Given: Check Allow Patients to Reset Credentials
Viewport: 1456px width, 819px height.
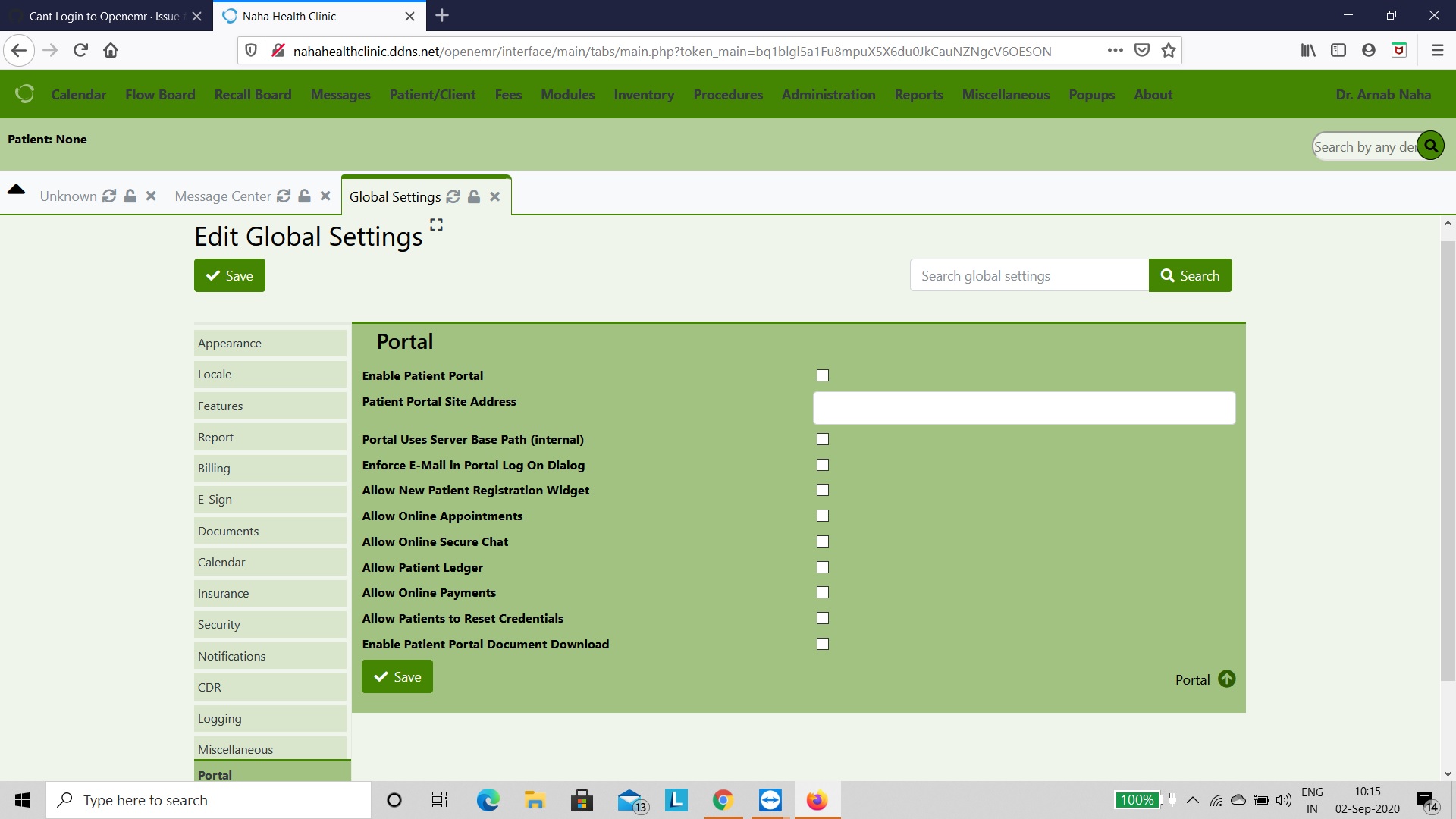Looking at the screenshot, I should 823,618.
